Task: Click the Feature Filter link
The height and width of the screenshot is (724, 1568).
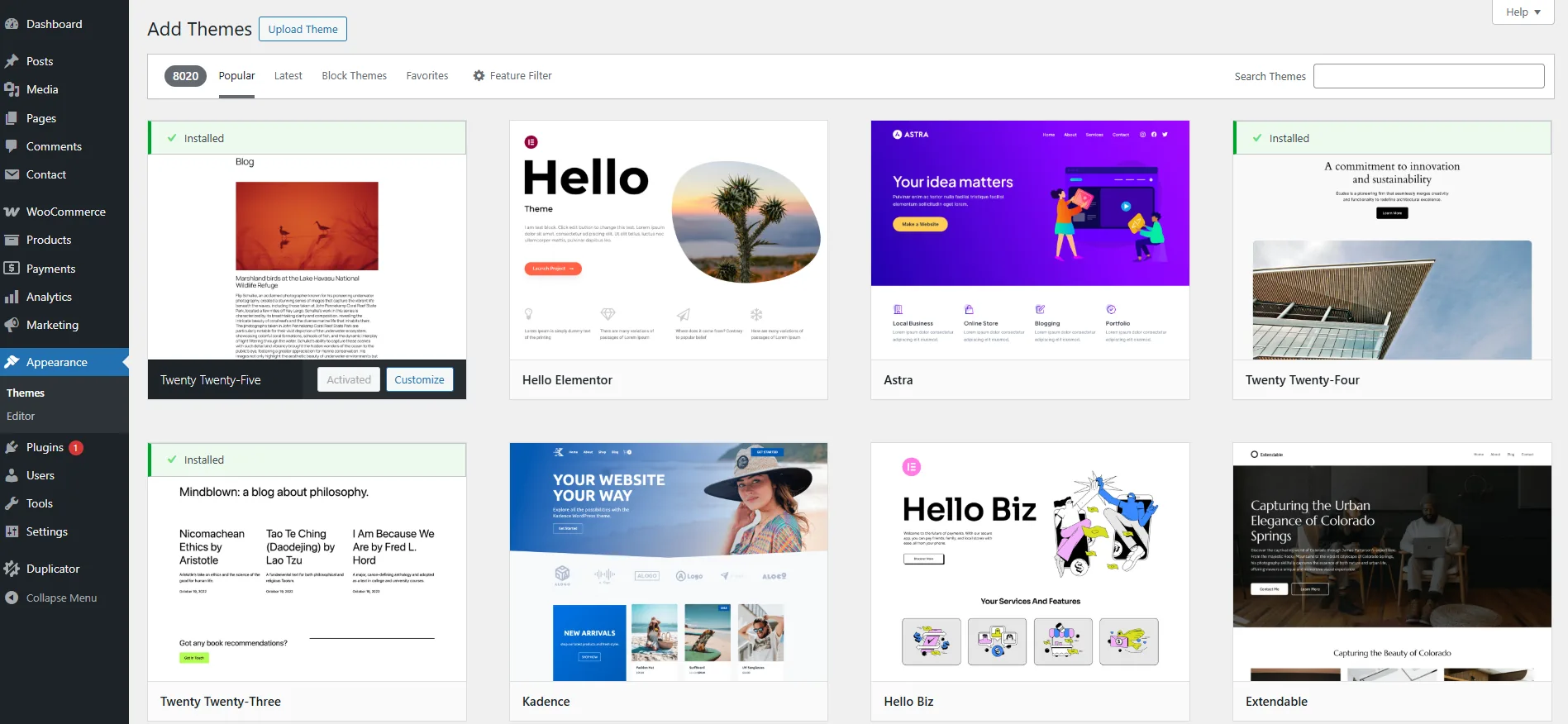Action: 512,75
